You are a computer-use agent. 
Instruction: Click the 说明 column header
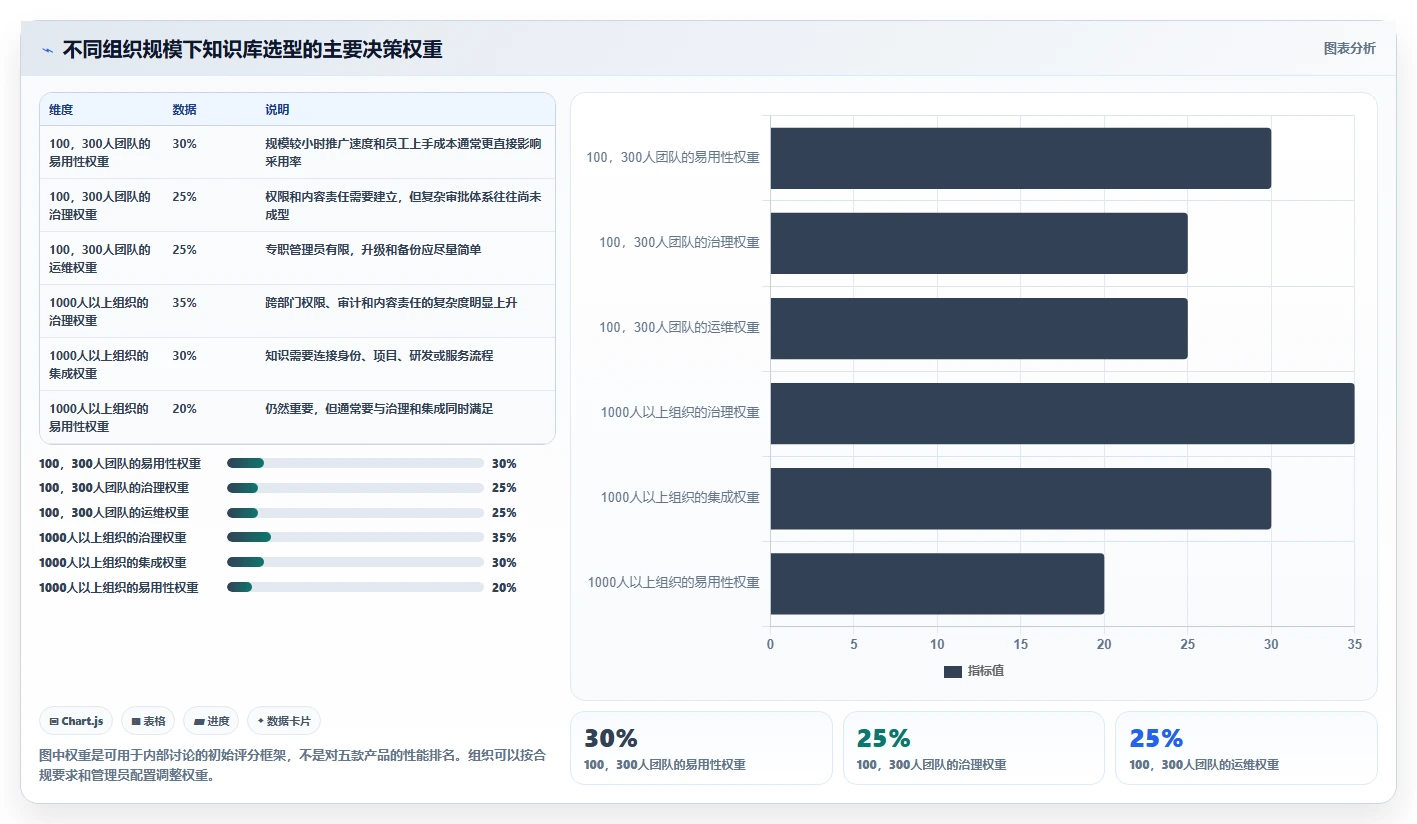(277, 109)
